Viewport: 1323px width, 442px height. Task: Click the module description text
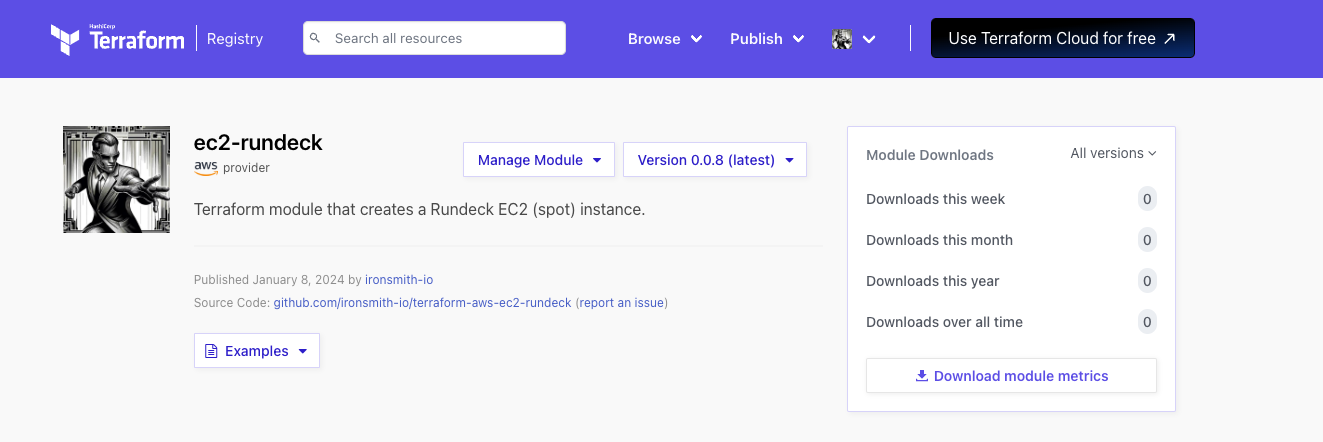420,210
